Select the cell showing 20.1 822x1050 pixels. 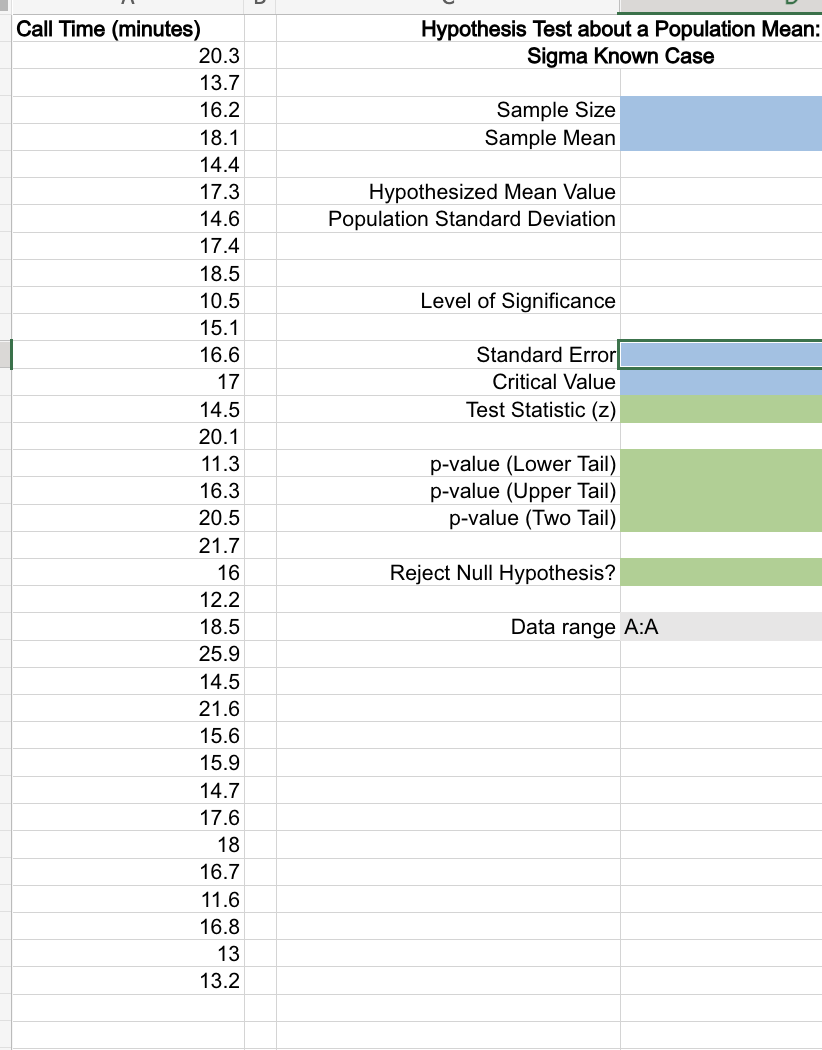128,436
